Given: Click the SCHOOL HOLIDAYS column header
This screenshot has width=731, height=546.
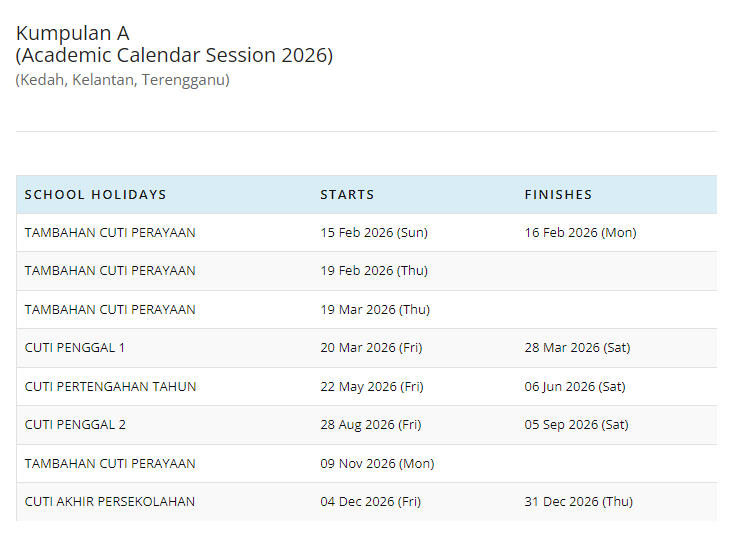Looking at the screenshot, I should click(x=96, y=194).
